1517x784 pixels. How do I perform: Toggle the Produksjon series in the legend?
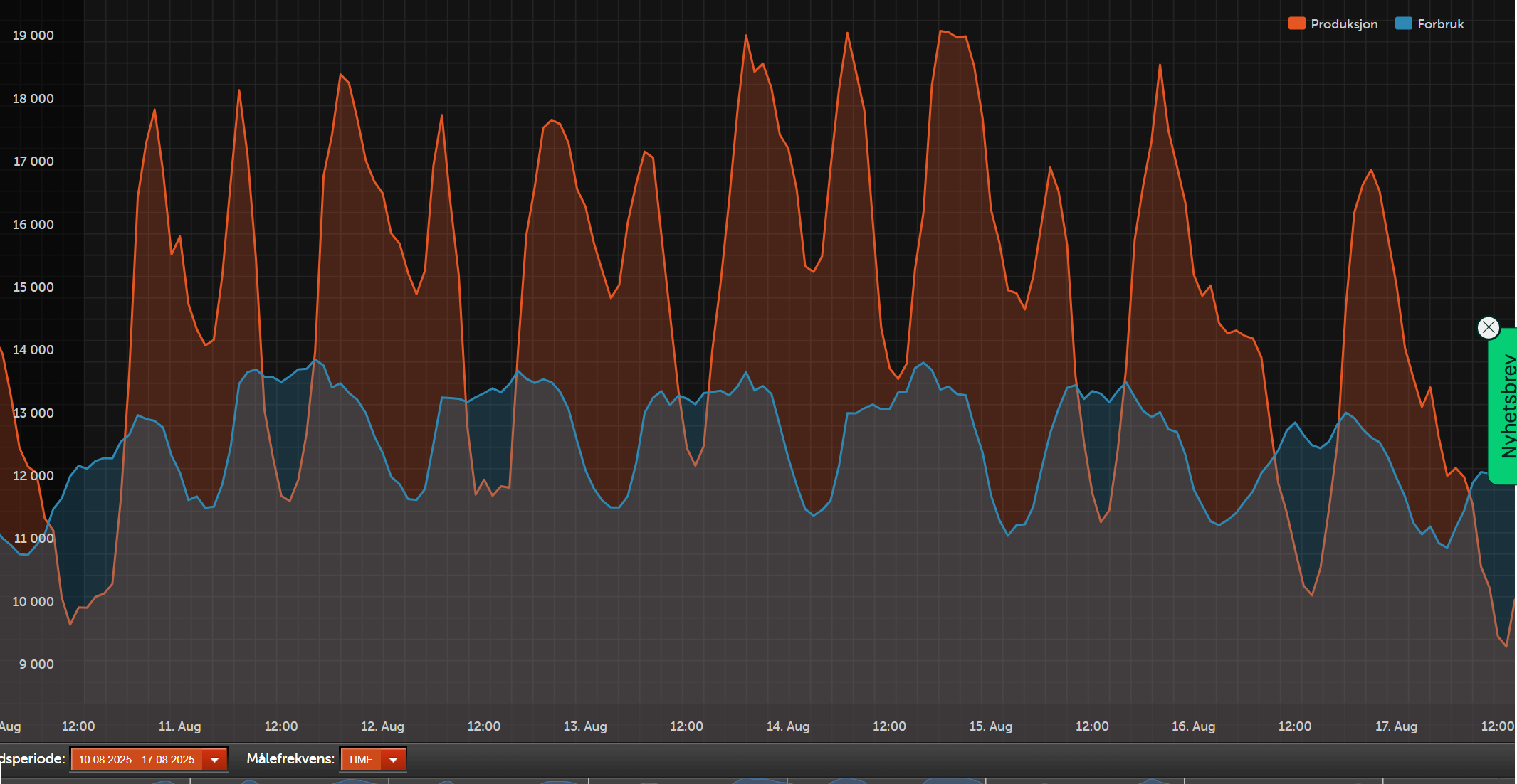(1333, 23)
